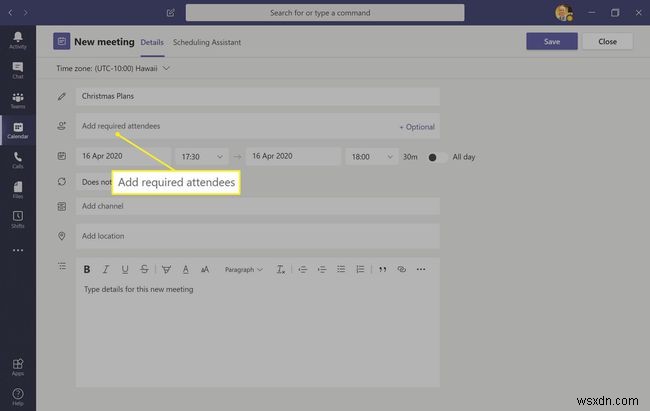
Task: Switch to the Details tab
Action: 152,42
